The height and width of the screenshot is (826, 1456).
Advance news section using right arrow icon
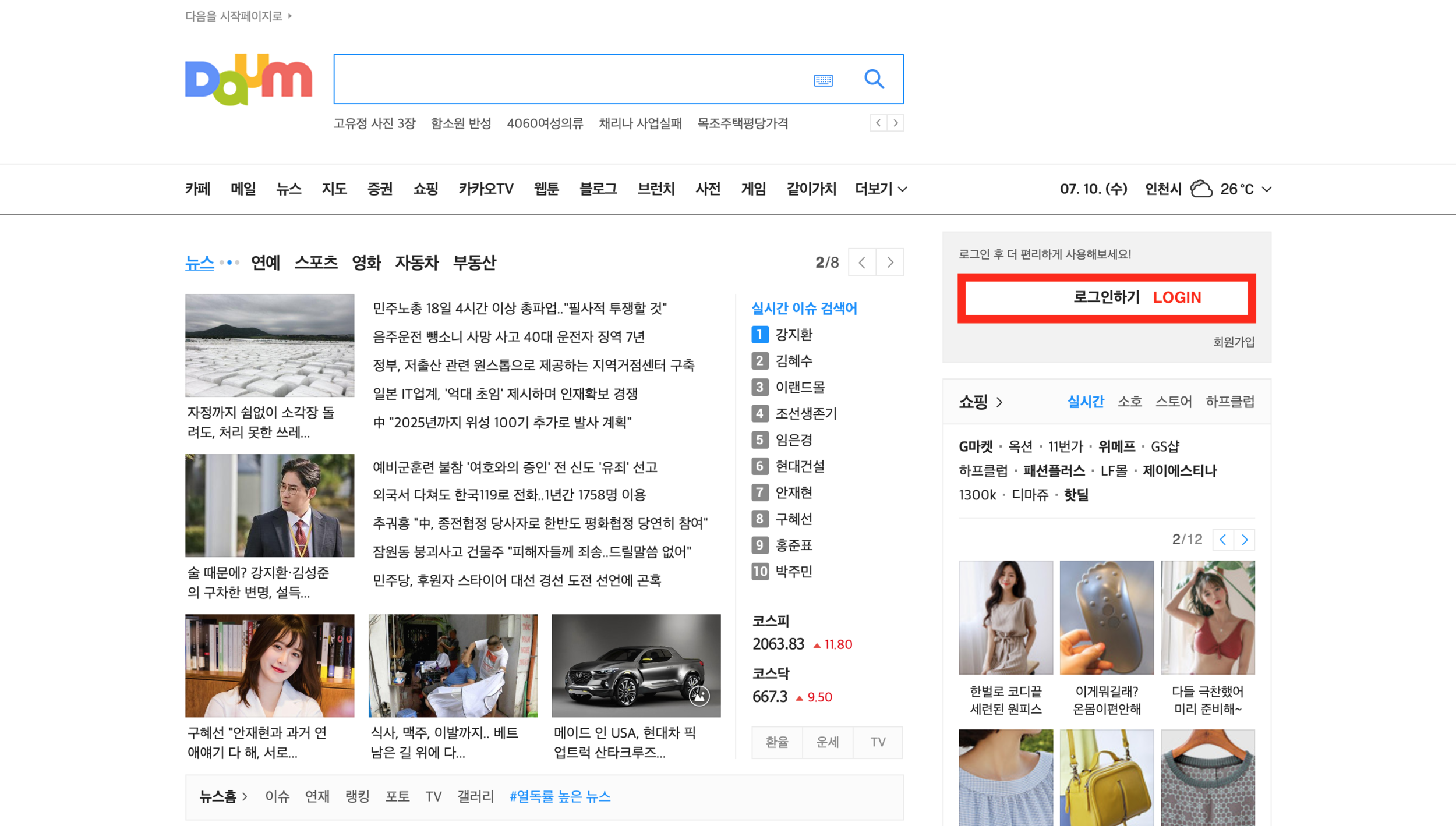[890, 262]
